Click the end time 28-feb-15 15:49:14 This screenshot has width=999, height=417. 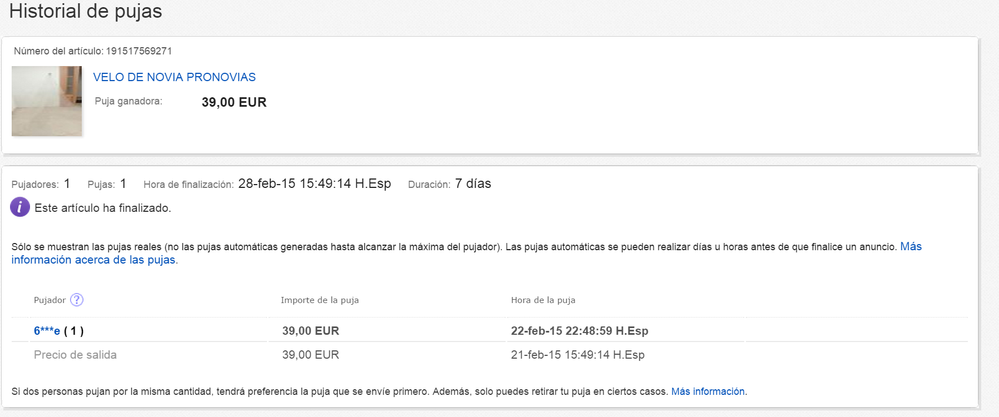pos(314,184)
